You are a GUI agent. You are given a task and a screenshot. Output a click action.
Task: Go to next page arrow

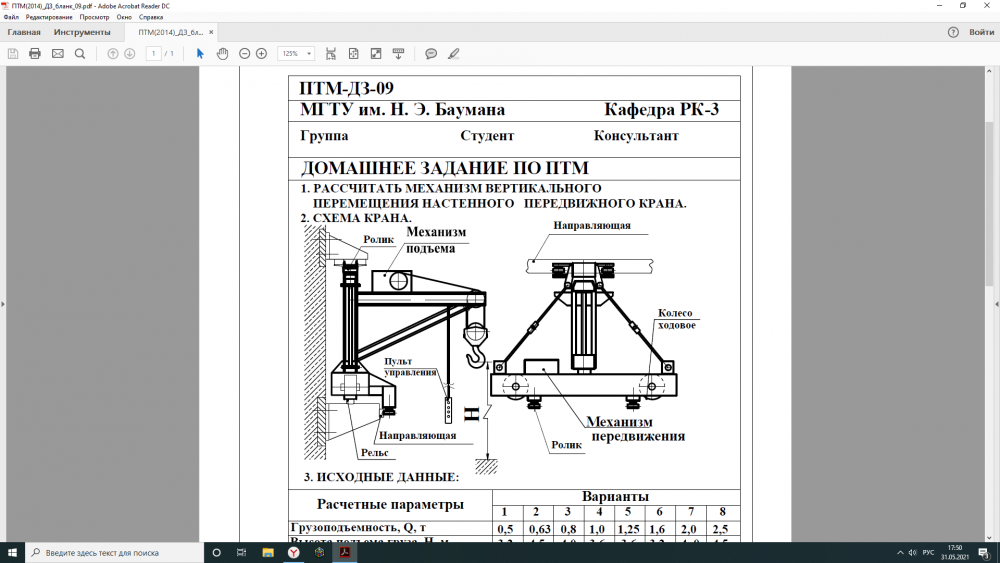point(129,54)
